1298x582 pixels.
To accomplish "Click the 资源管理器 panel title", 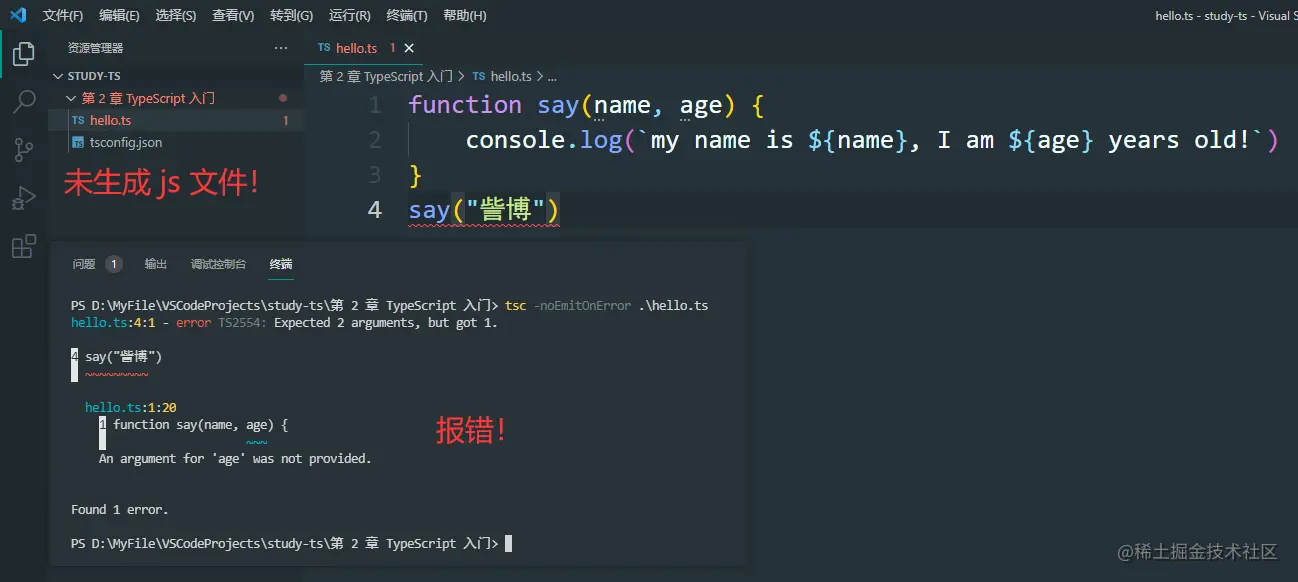I will click(x=96, y=48).
